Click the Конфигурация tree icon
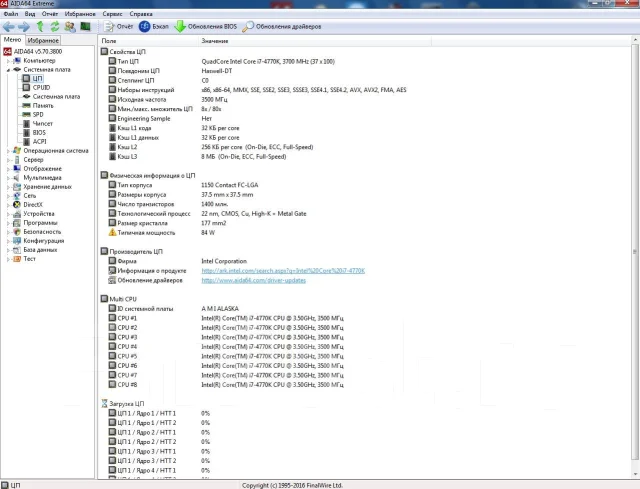Screen dimensions: 640x489 coord(17,240)
